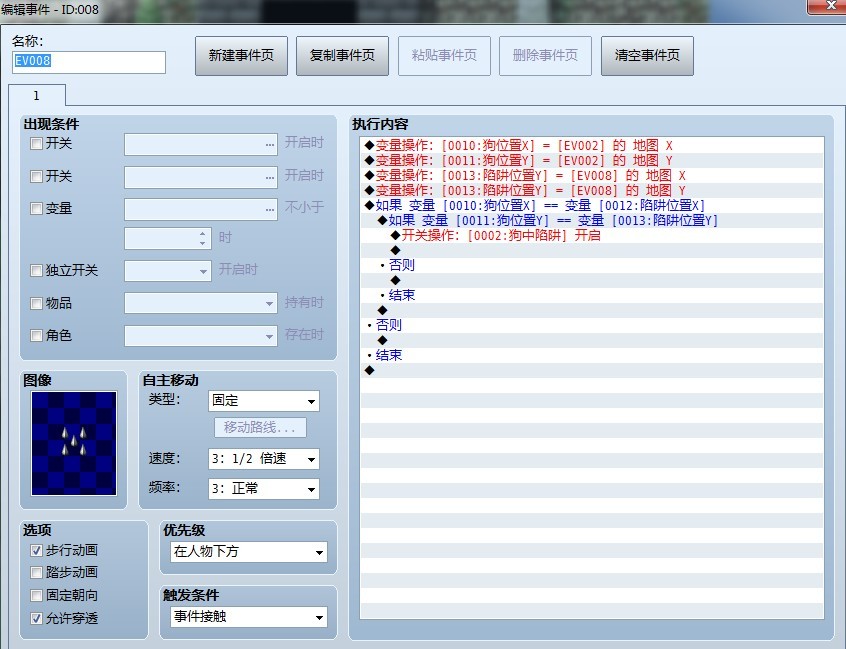
Task: Open the 物品 condition dropdown
Action: [201, 303]
